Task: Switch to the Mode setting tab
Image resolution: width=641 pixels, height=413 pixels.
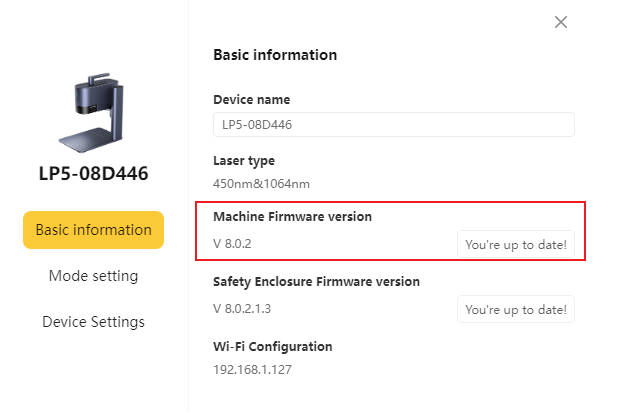Action: (x=93, y=276)
